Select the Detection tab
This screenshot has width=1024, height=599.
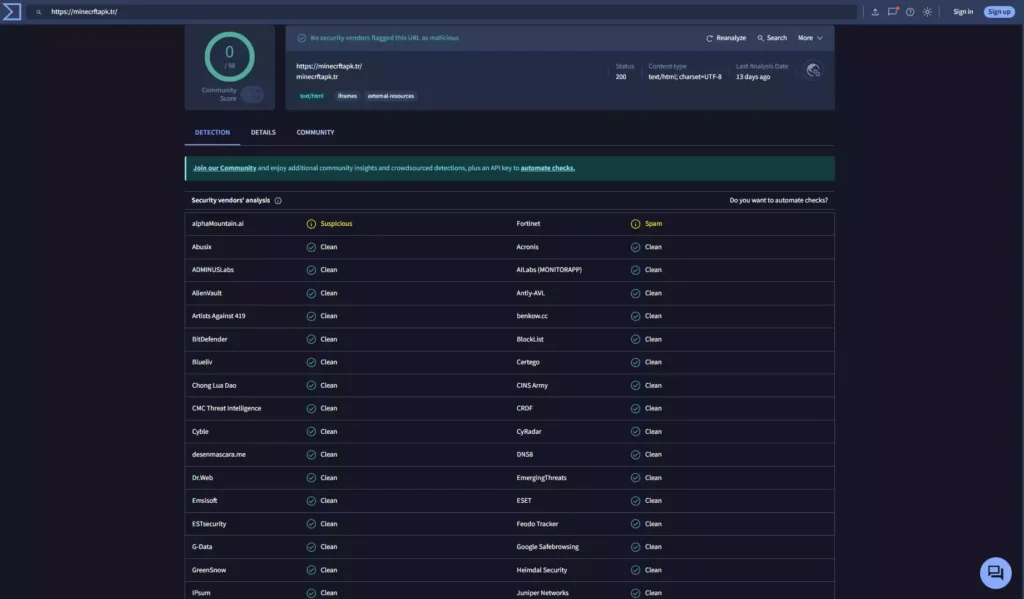(212, 132)
